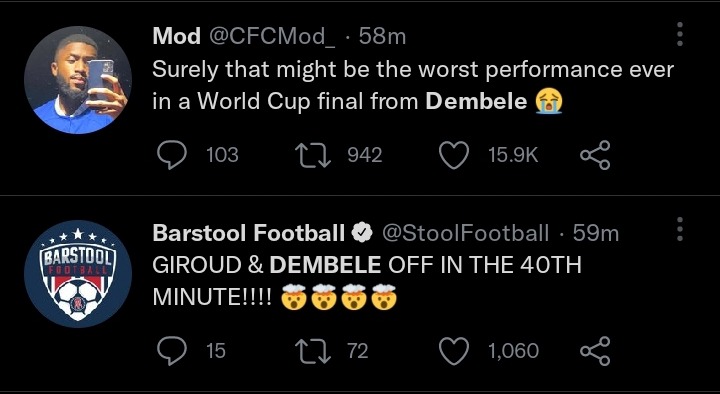720x394 pixels.
Task: Open Barstool Football logo avatar
Action: tap(78, 274)
